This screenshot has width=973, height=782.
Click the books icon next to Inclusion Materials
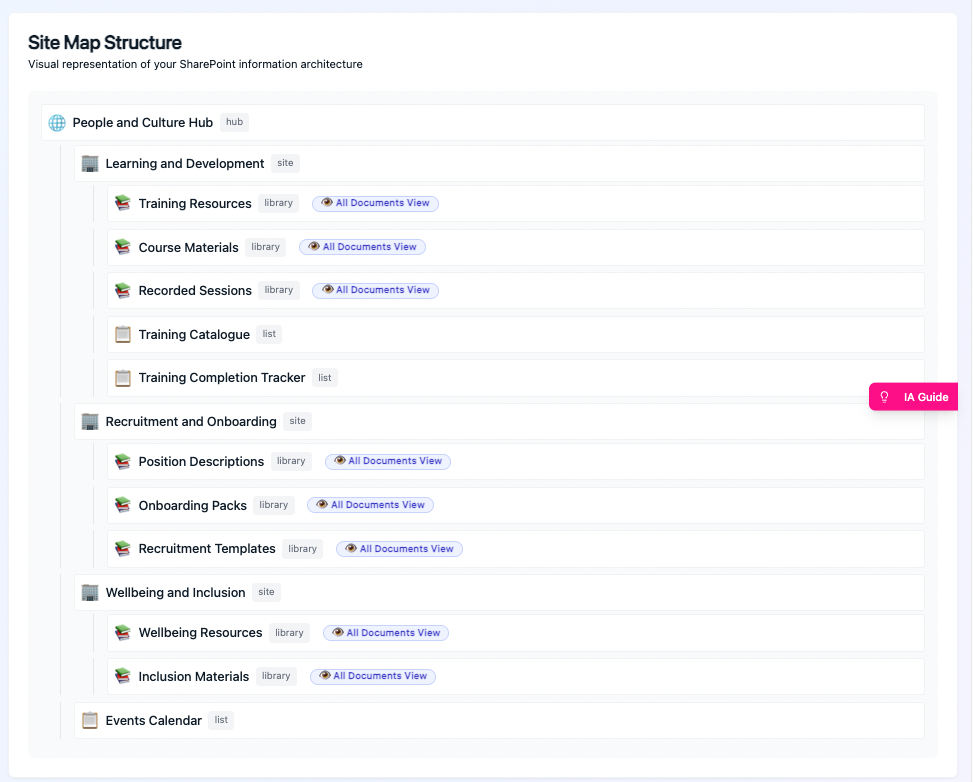[x=122, y=675]
